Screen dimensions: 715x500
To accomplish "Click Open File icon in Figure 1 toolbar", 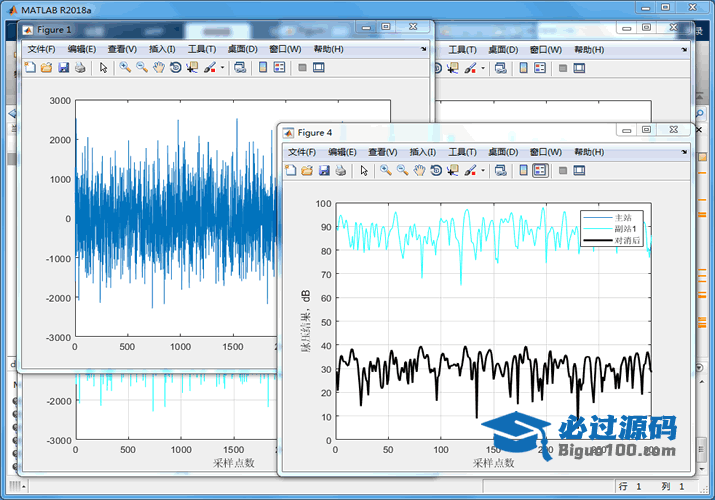I will (46, 68).
